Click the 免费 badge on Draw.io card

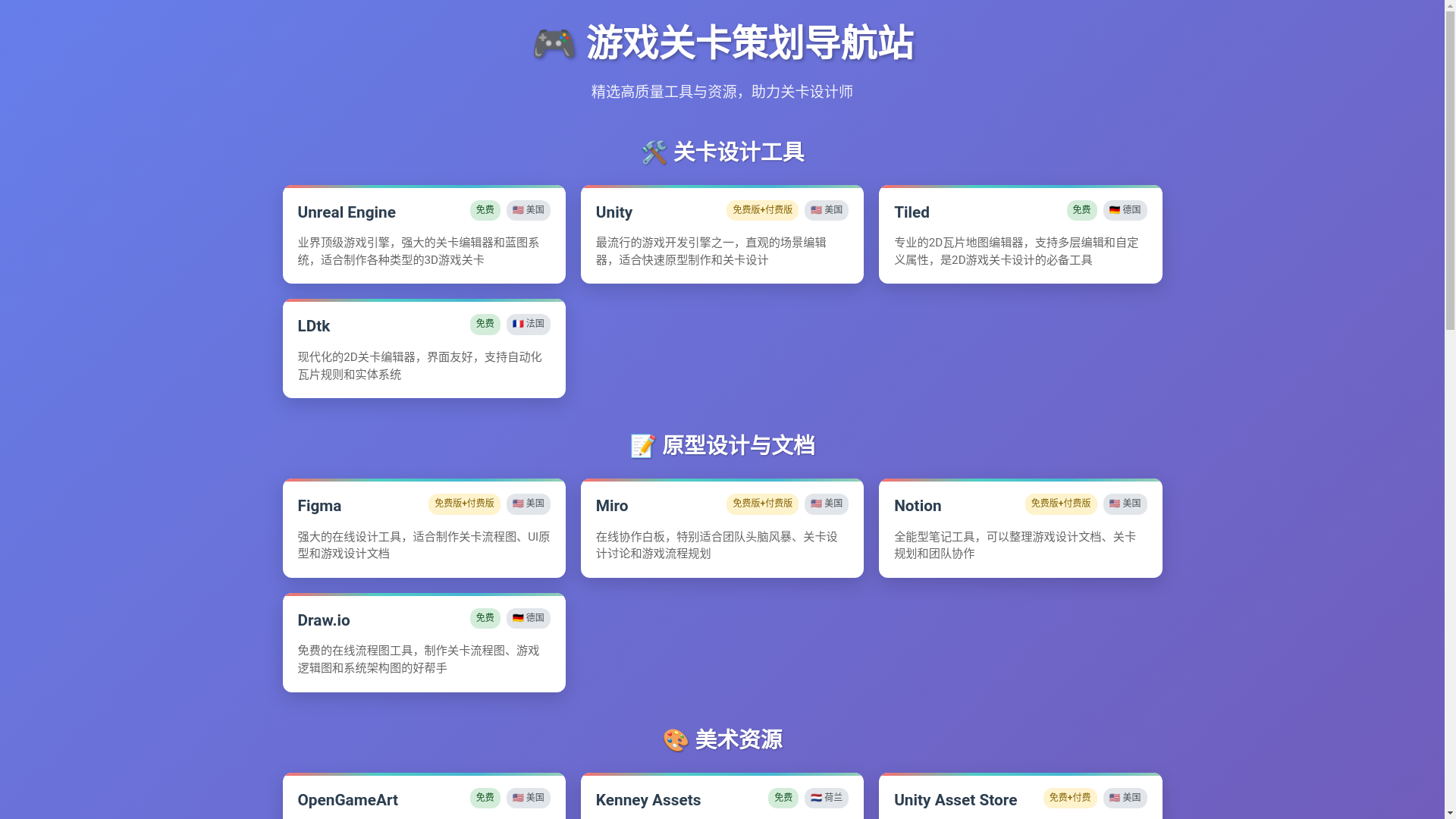coord(485,618)
